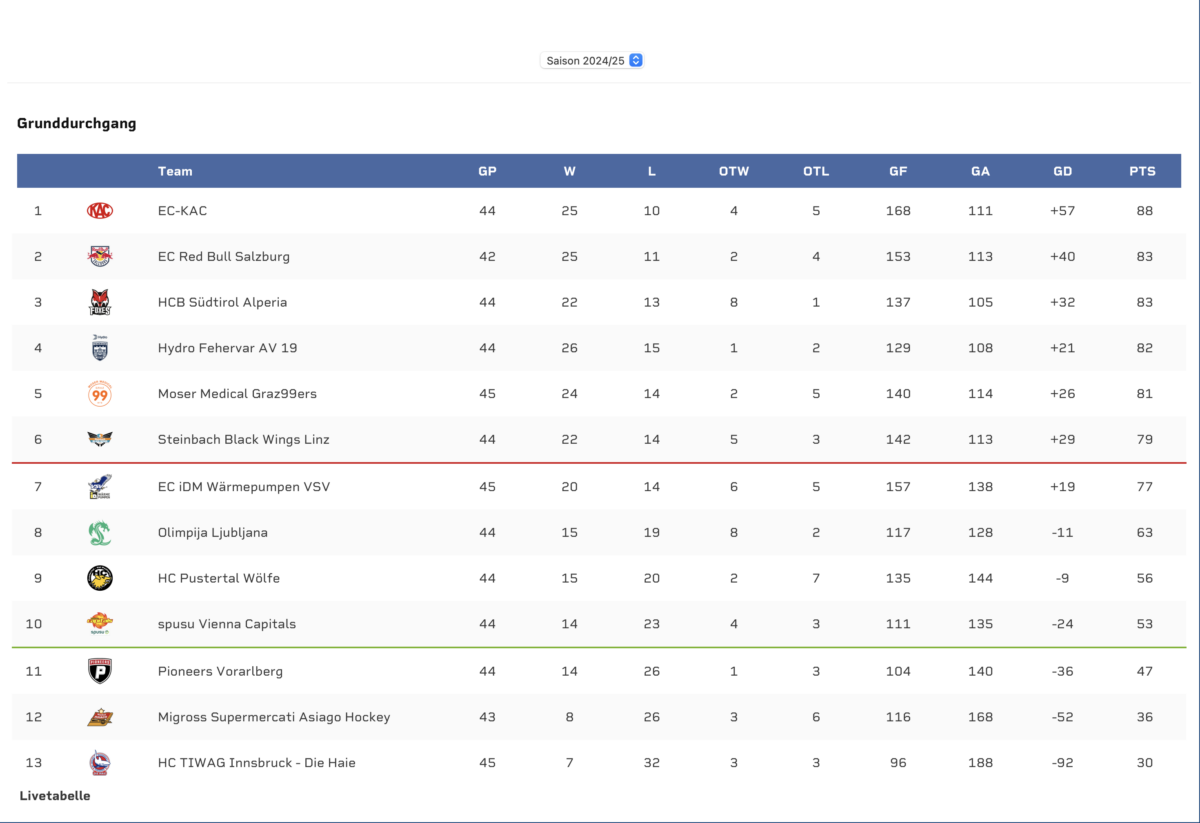Click the Black Wings Linz logo

pyautogui.click(x=100, y=439)
